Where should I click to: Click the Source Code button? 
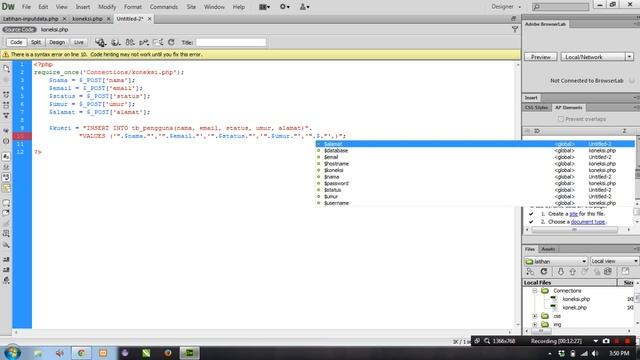click(19, 29)
